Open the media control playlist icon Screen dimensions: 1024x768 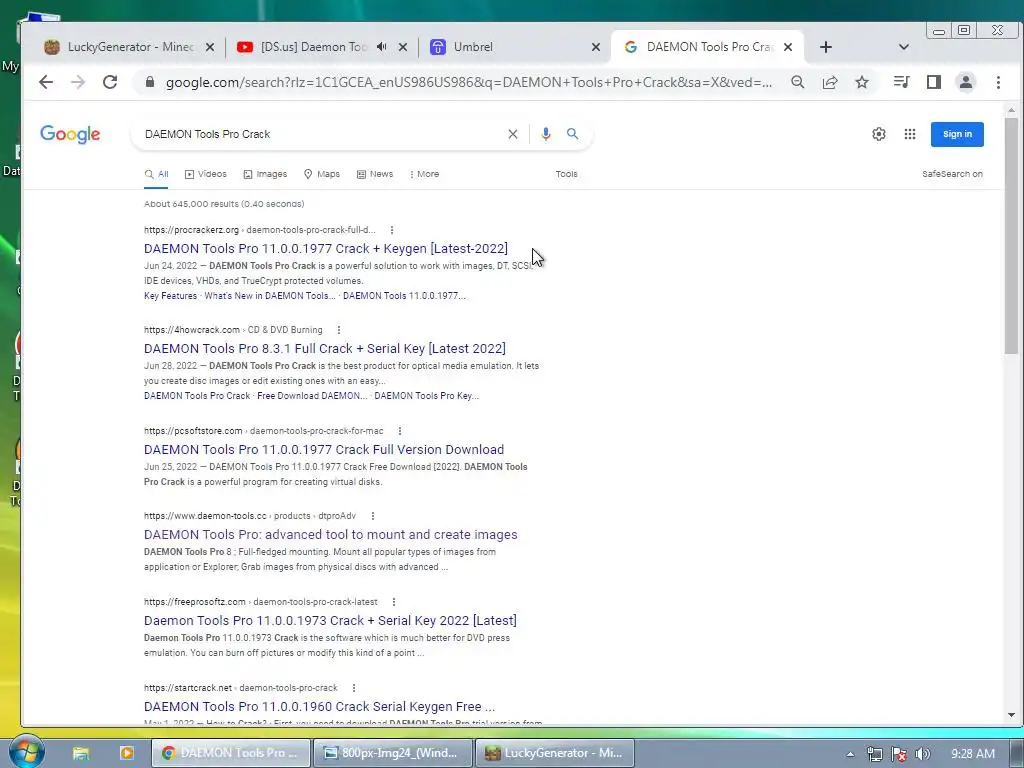(902, 82)
